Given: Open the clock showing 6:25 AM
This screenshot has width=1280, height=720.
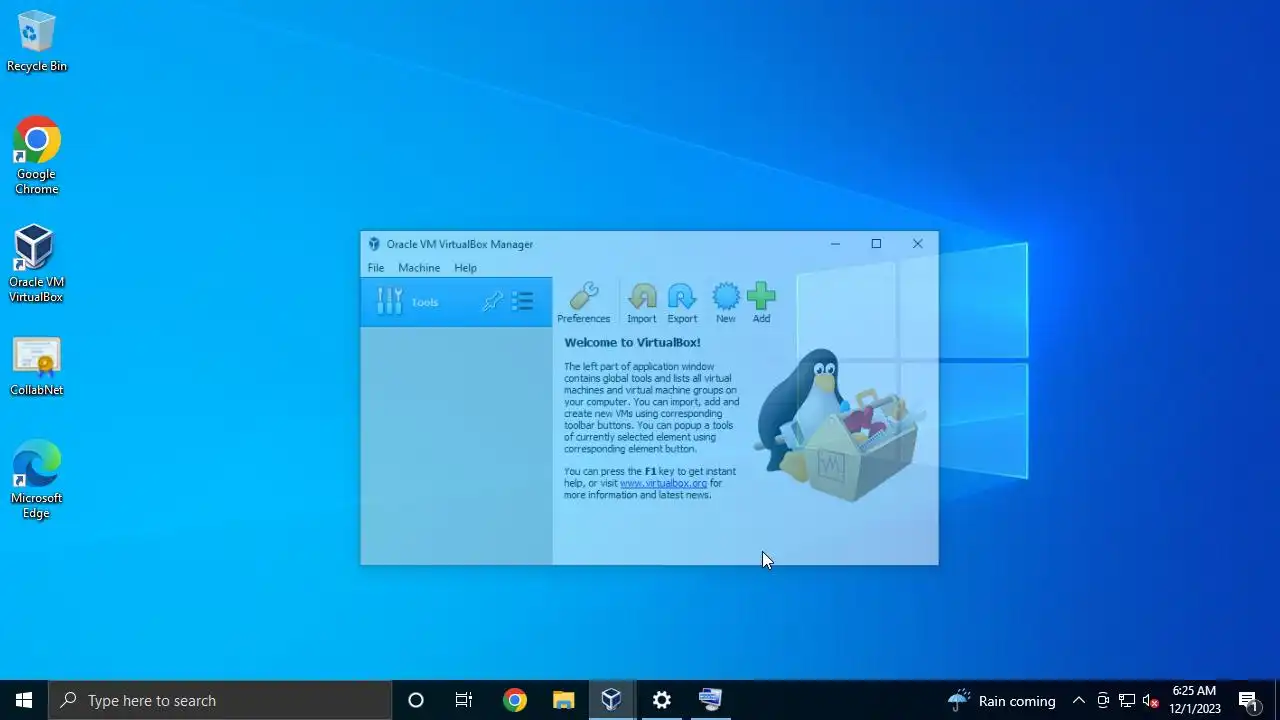Looking at the screenshot, I should (1195, 700).
